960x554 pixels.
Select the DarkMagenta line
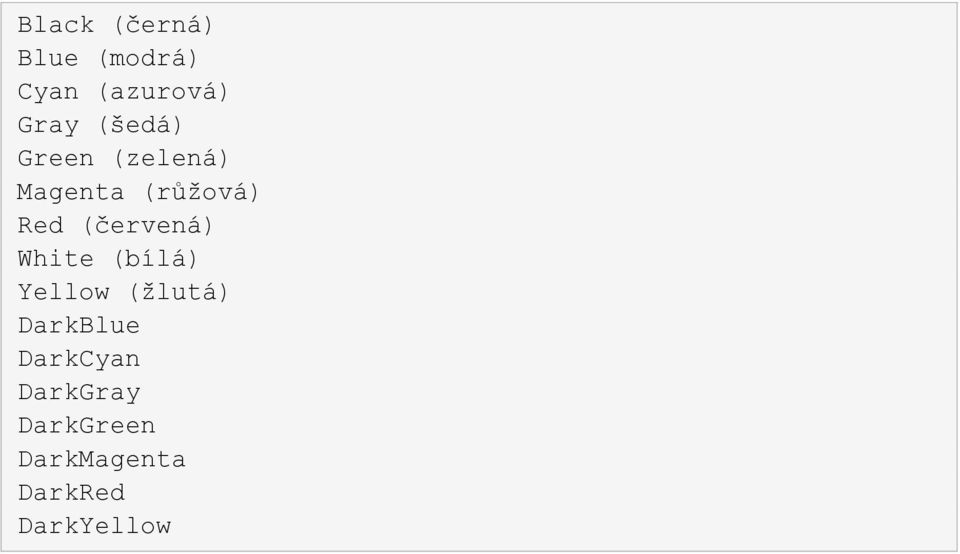102,459
